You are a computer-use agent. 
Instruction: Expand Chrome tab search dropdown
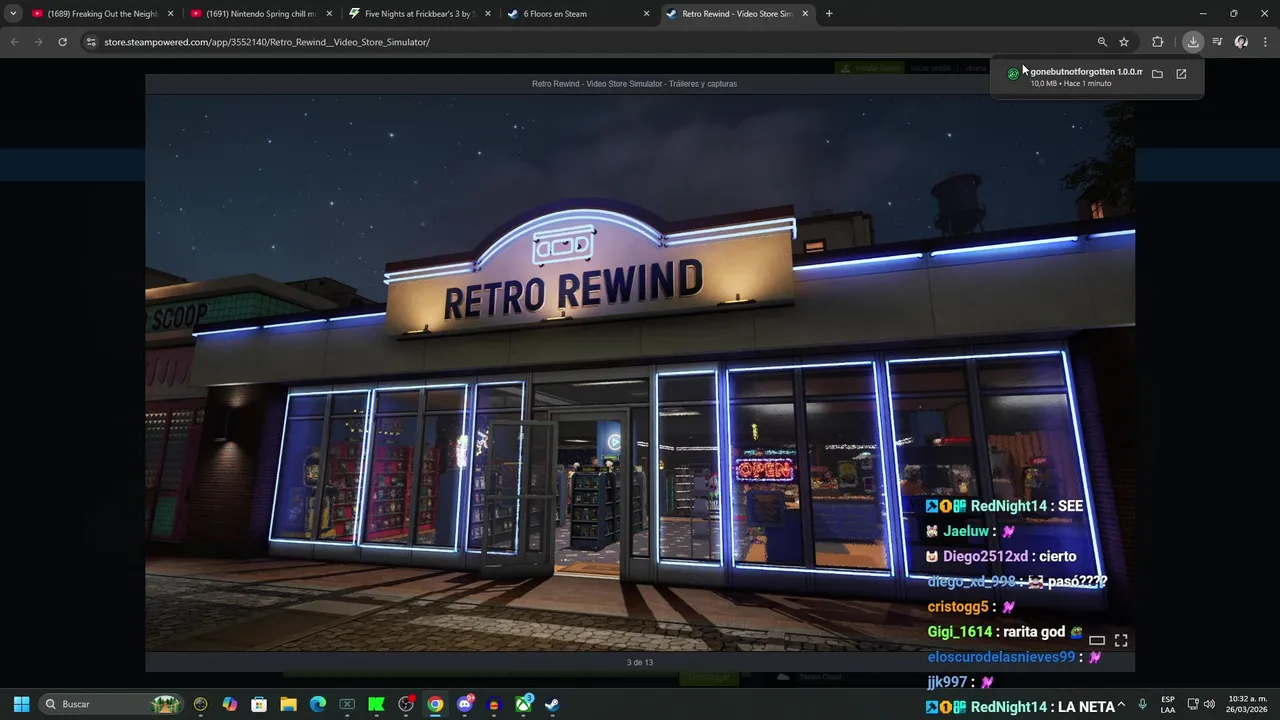[x=13, y=14]
